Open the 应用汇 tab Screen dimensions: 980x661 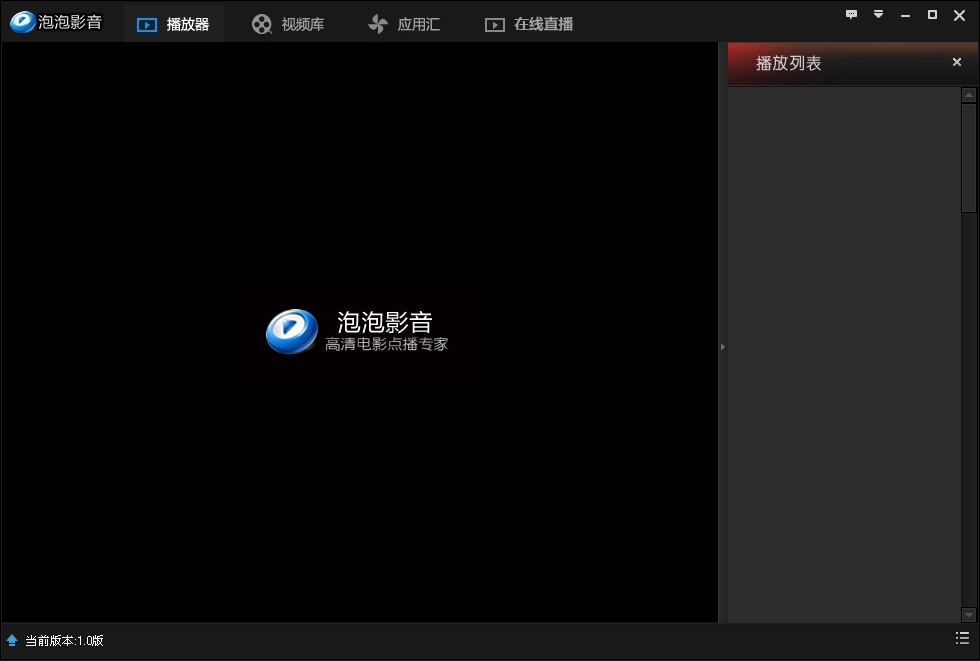(x=404, y=24)
